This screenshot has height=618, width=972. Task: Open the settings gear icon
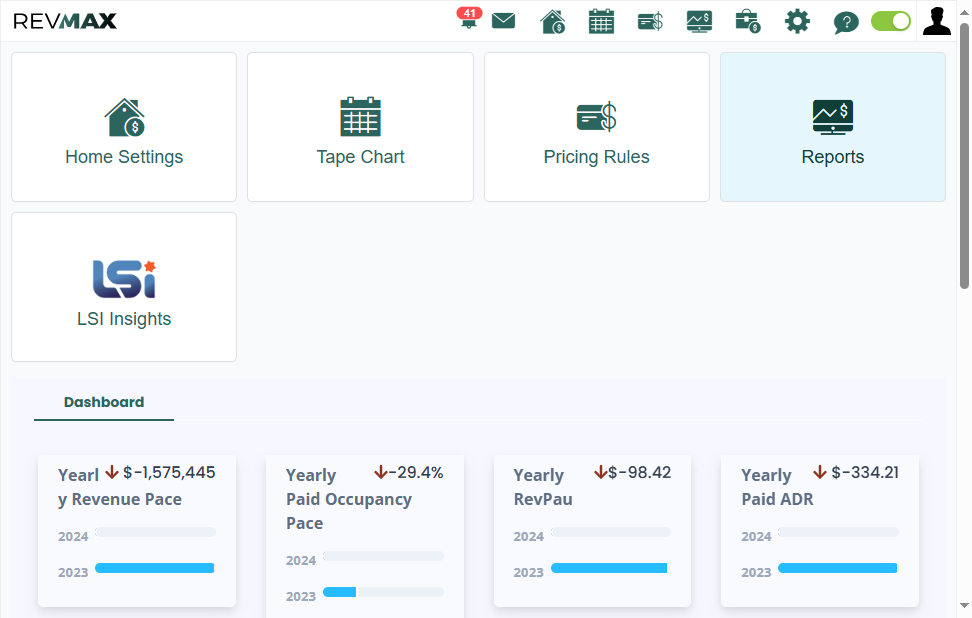(x=797, y=22)
